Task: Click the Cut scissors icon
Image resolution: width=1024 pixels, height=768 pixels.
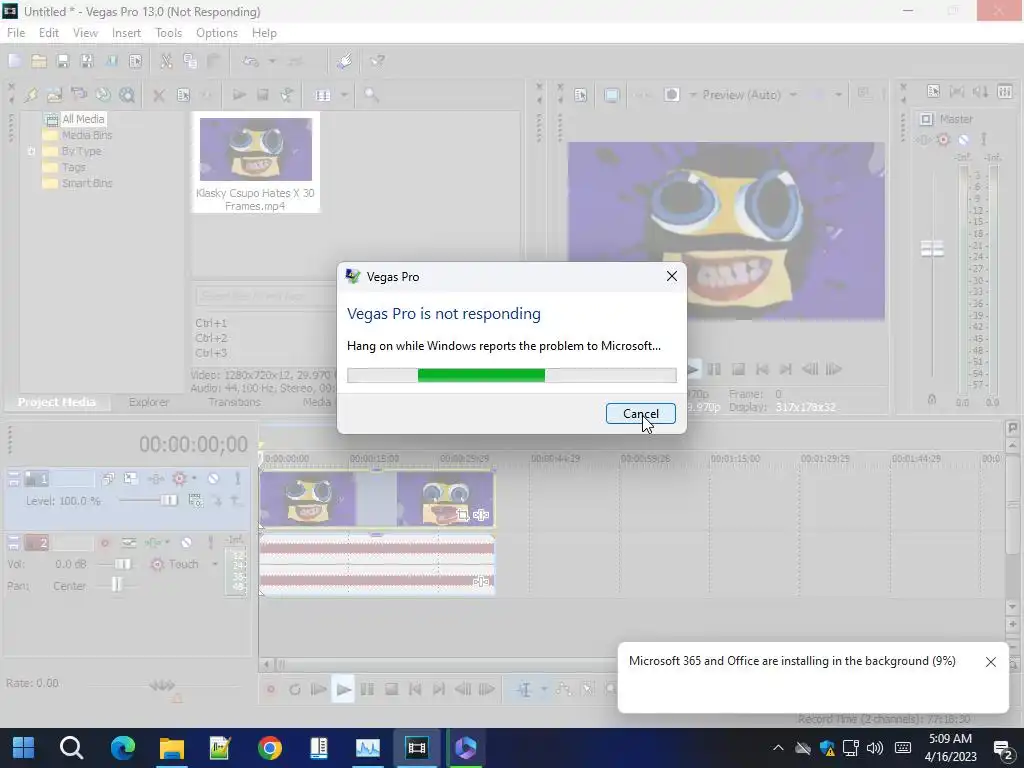Action: point(167,61)
